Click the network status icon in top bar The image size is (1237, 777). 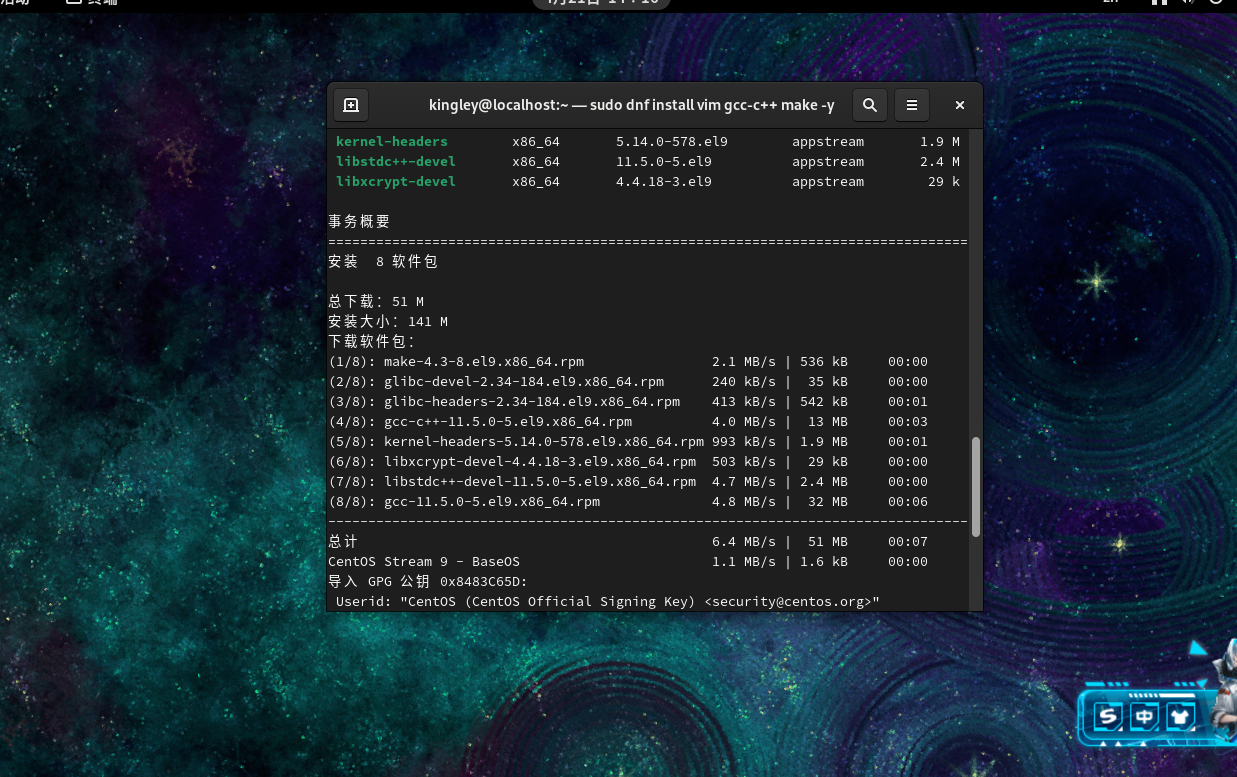pyautogui.click(x=1158, y=2)
